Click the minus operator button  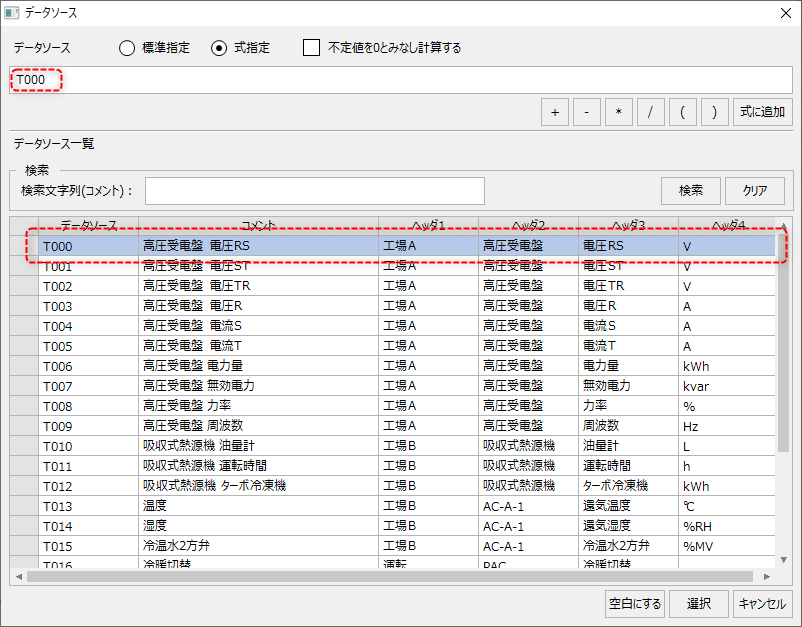pos(586,113)
